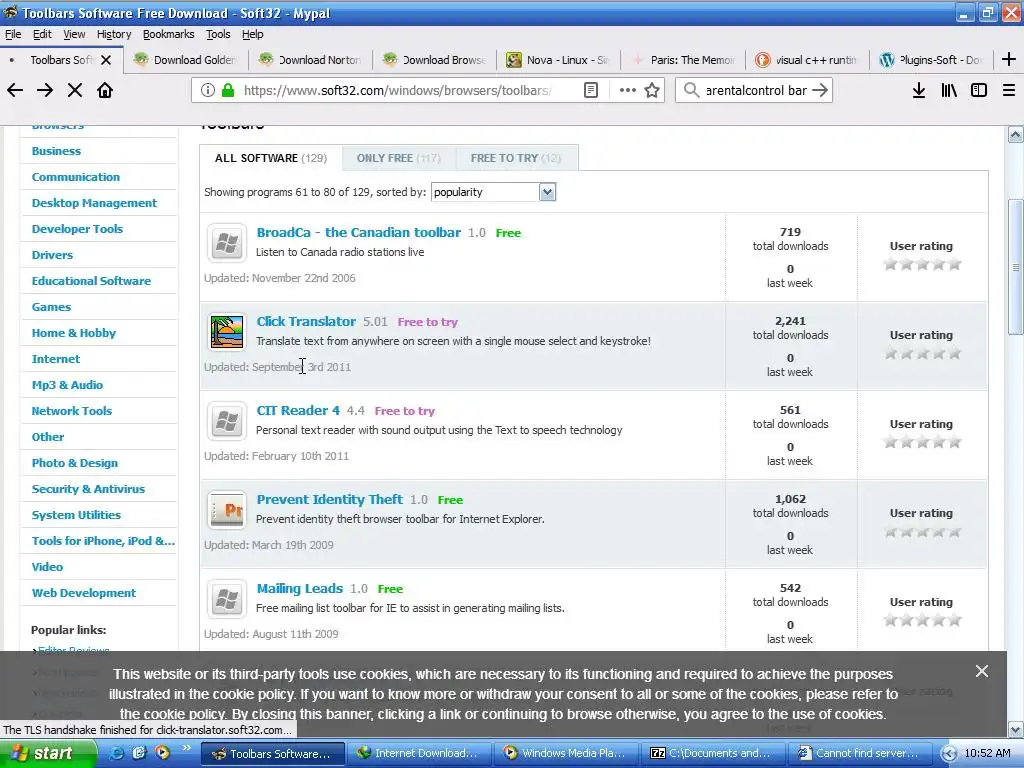Screen dimensions: 1024x768
Task: Select the ONLY FREE tab
Action: tap(398, 158)
